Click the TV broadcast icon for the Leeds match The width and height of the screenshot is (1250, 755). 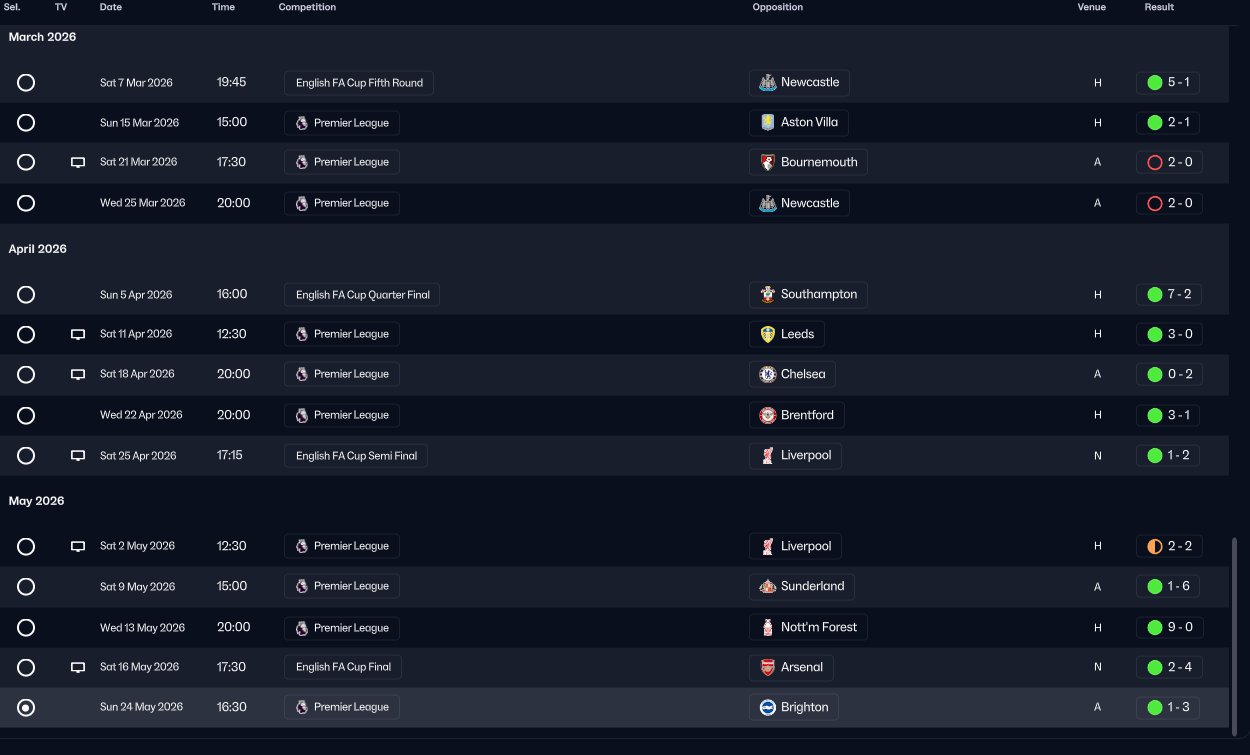(x=78, y=335)
